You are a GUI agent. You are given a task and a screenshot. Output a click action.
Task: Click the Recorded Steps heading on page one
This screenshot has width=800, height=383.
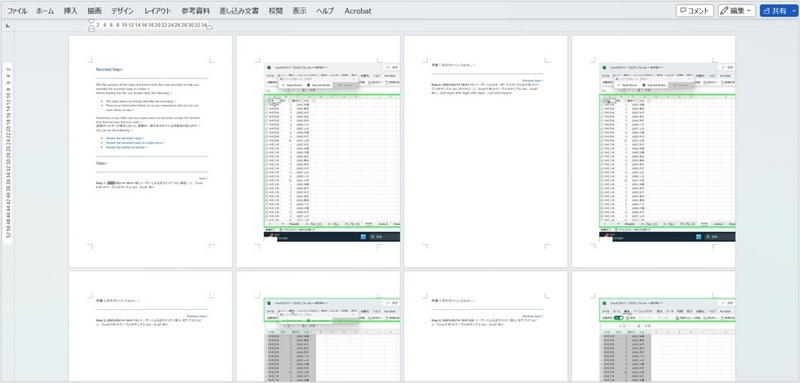tap(109, 69)
